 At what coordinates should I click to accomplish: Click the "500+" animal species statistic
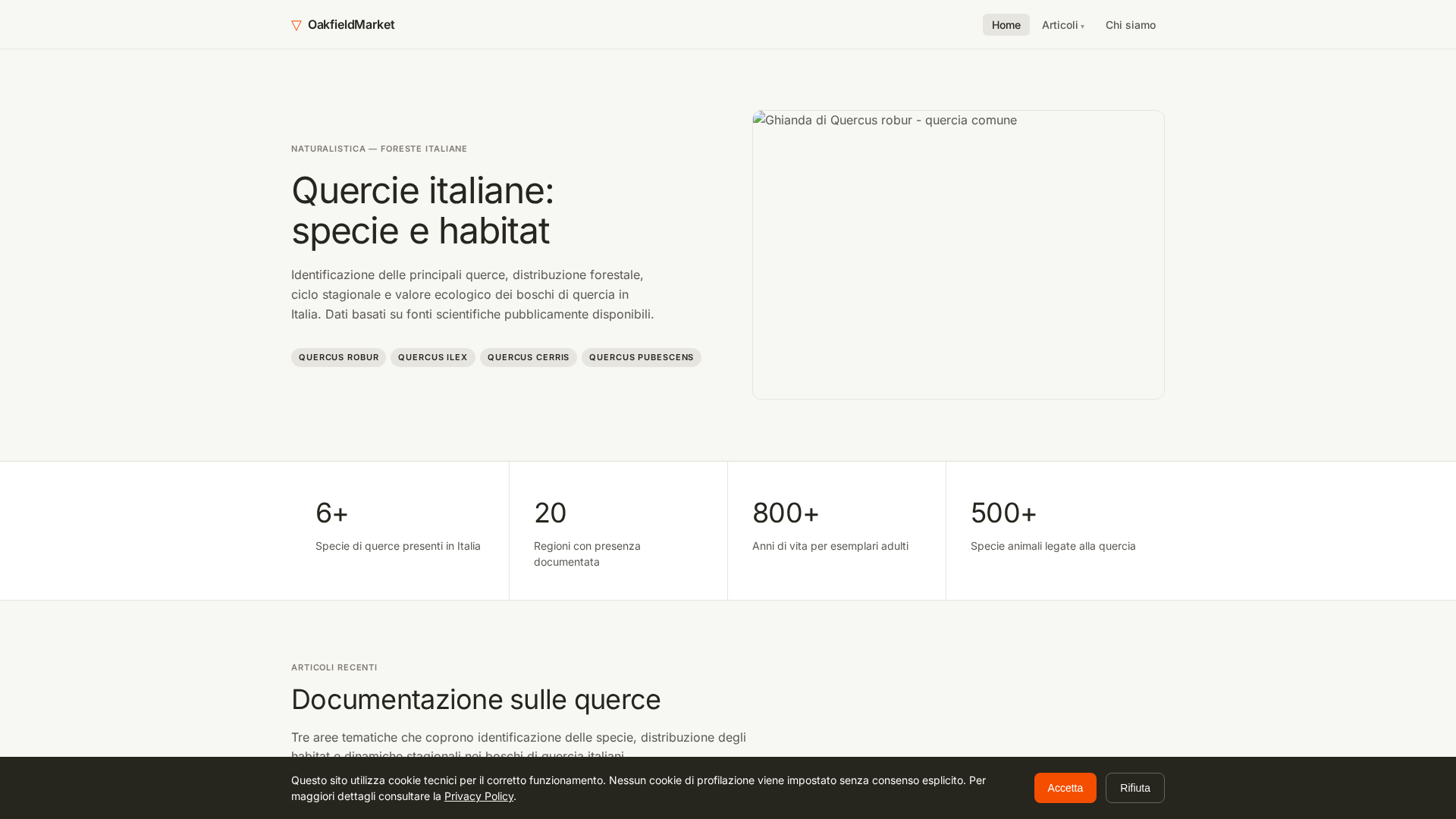[1003, 513]
